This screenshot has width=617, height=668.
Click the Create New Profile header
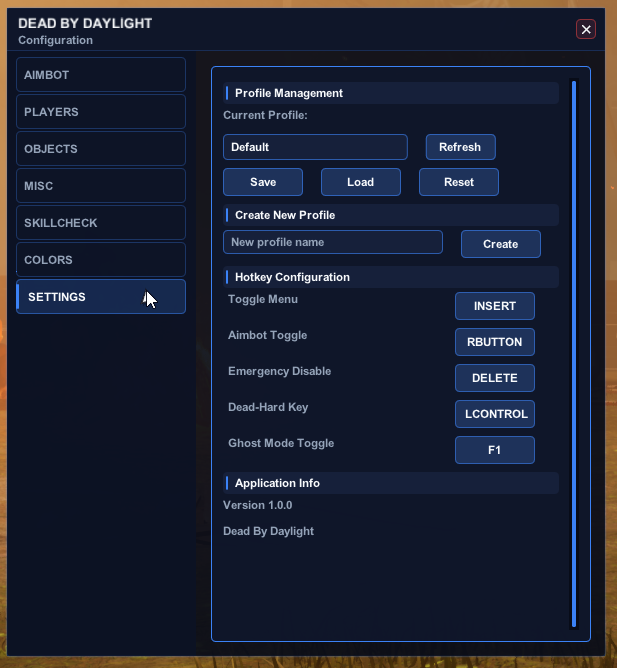[391, 215]
